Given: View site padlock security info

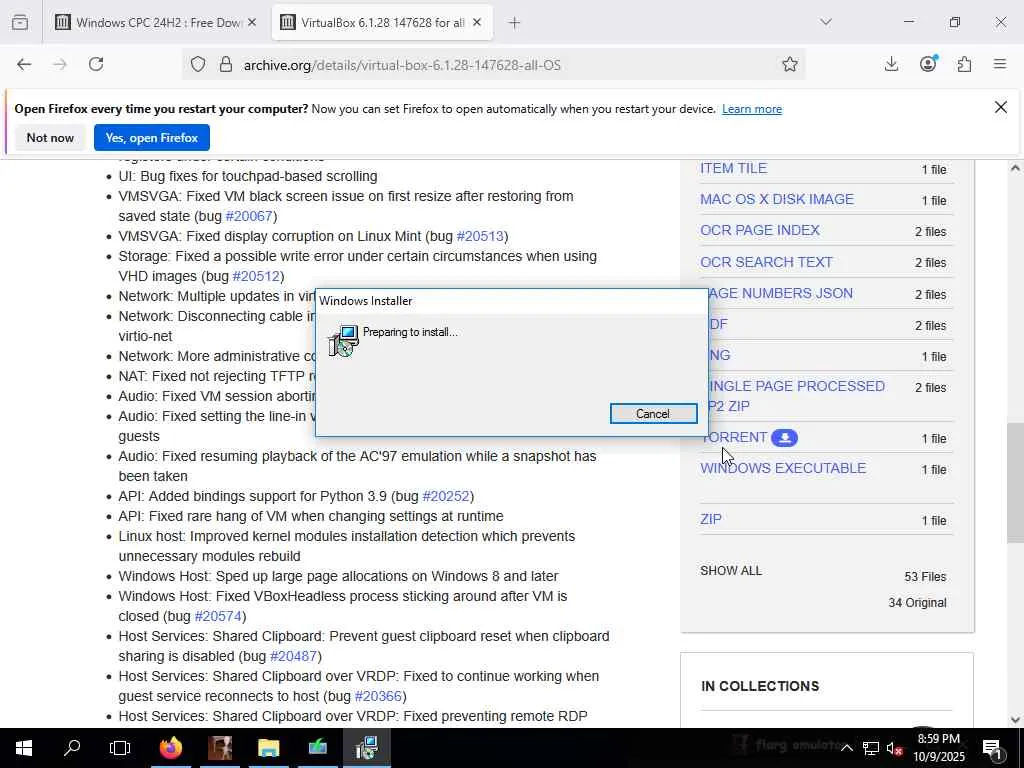Looking at the screenshot, I should (x=226, y=65).
